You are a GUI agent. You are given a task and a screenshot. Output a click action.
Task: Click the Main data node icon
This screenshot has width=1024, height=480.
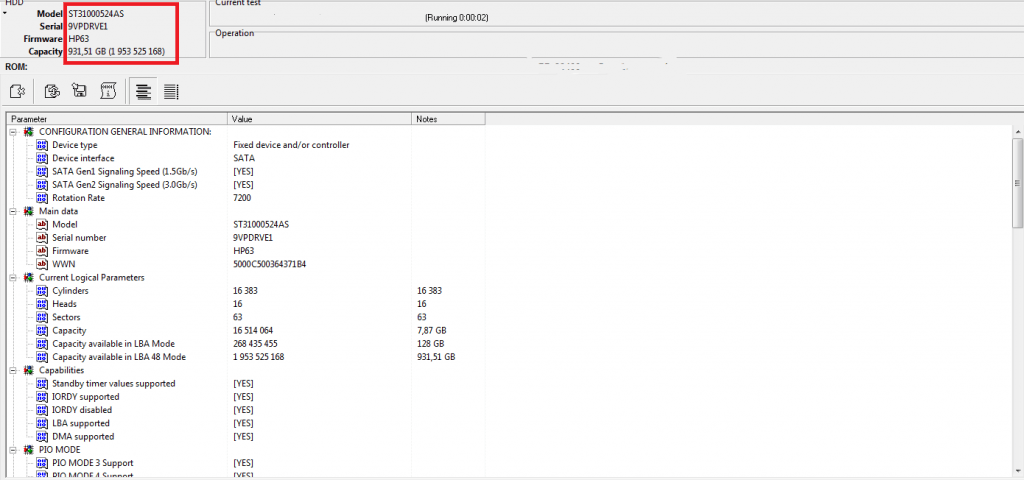(x=29, y=212)
